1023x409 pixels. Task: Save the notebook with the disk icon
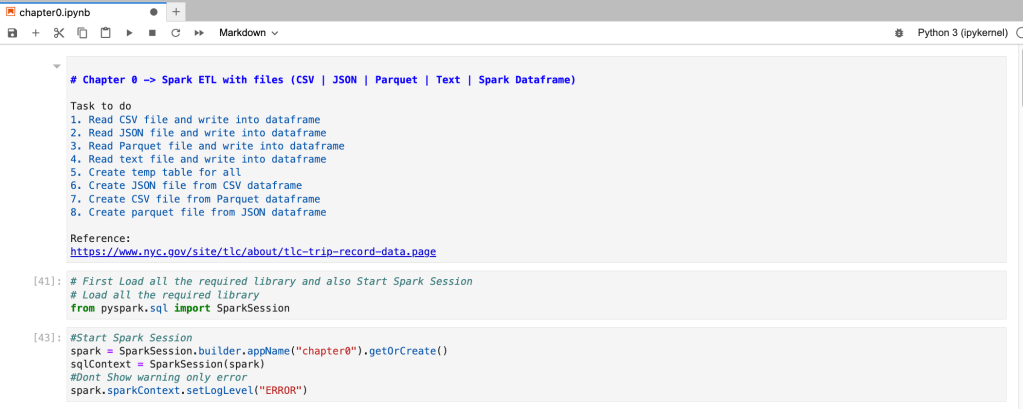(x=12, y=33)
